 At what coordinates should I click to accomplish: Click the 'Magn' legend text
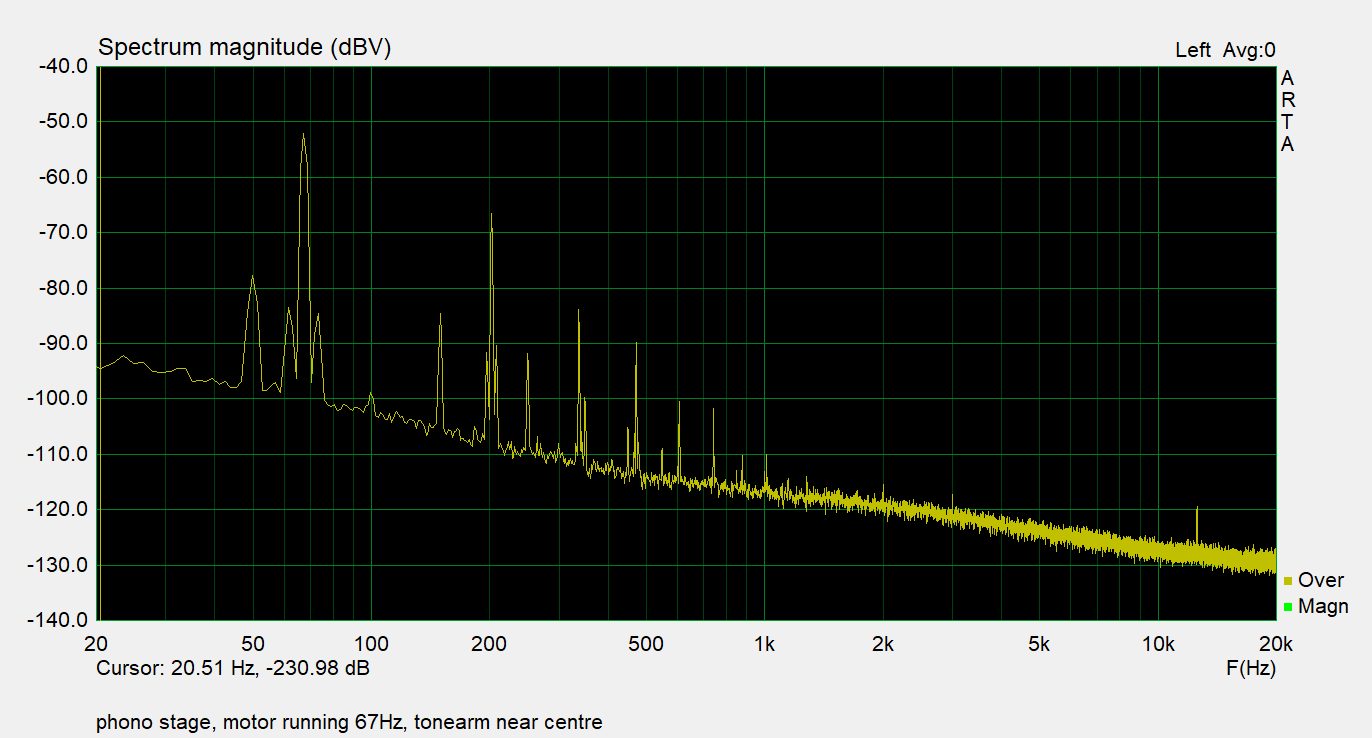(1323, 606)
